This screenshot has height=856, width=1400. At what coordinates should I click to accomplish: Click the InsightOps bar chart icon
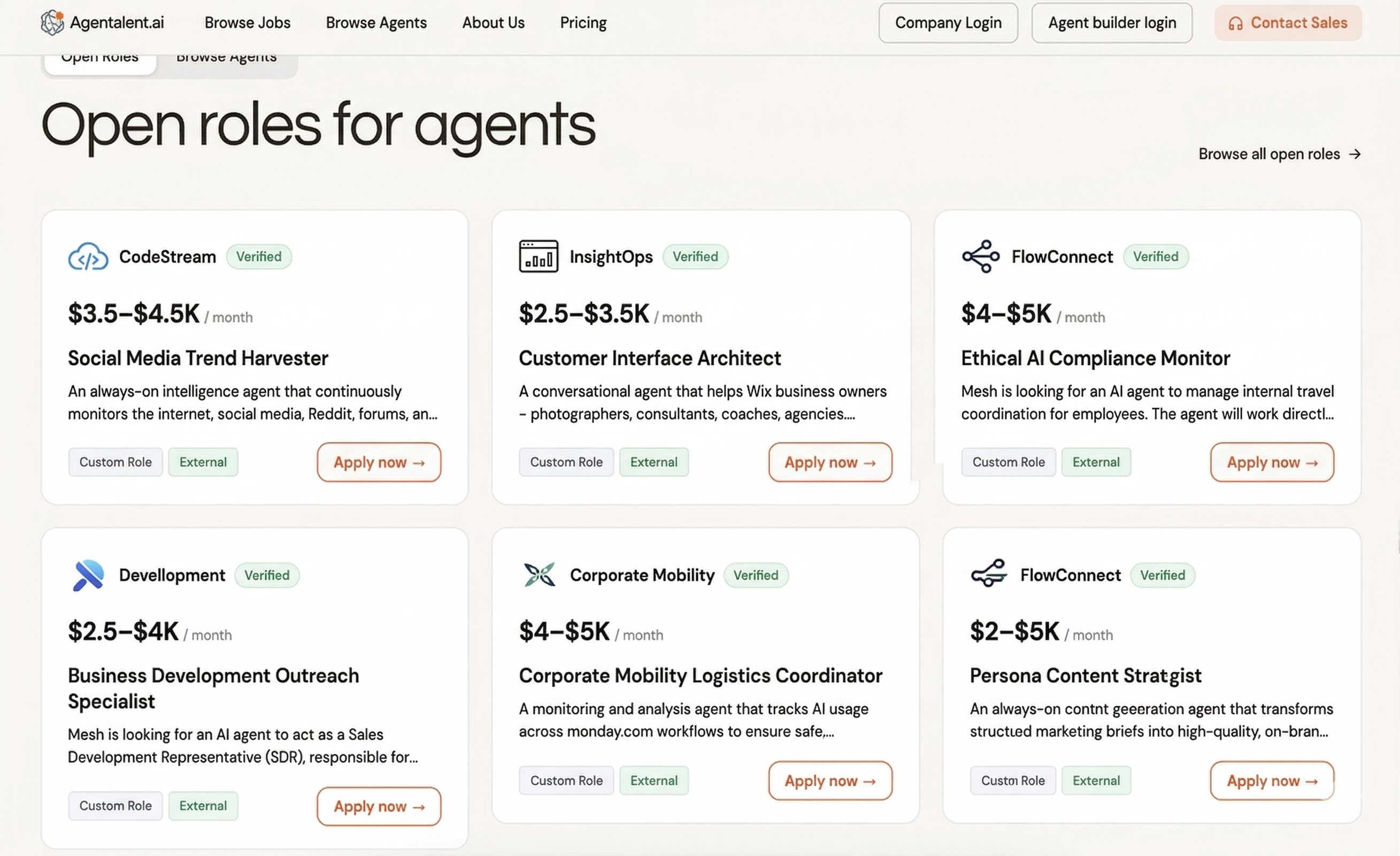(539, 256)
